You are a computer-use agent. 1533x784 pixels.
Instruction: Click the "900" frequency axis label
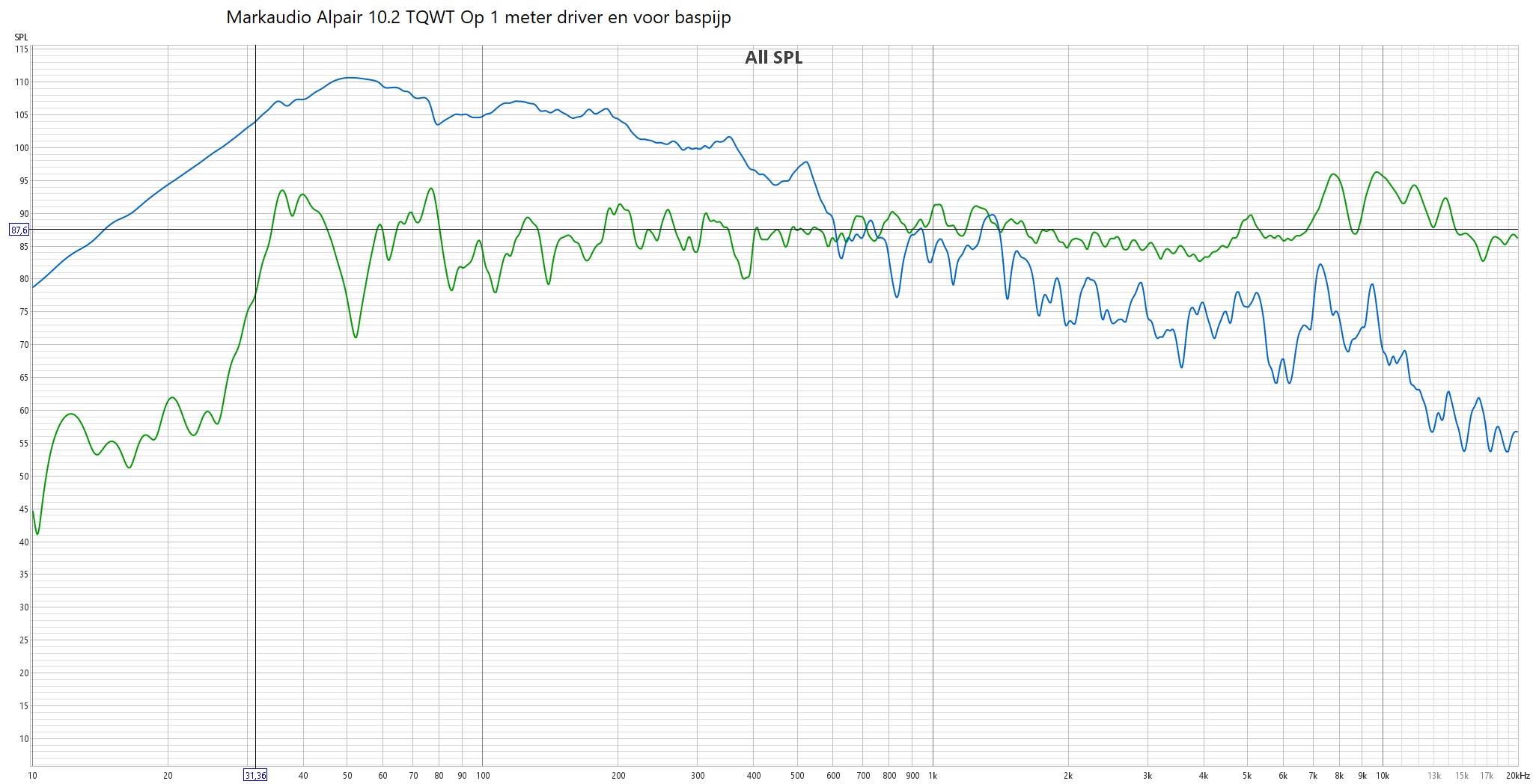click(912, 776)
